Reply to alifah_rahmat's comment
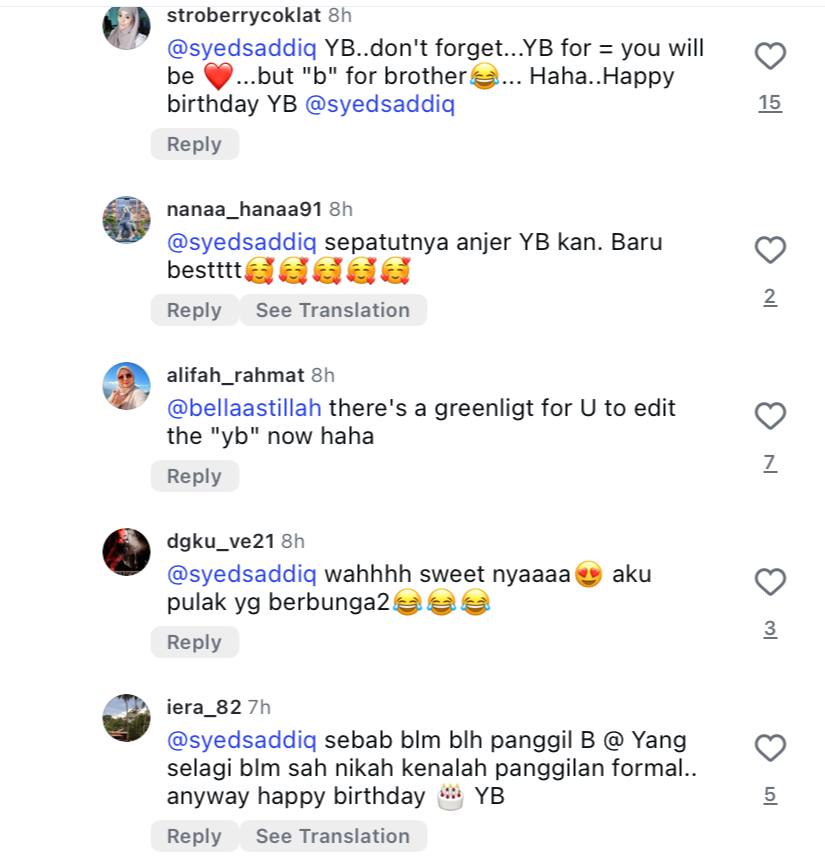 pyautogui.click(x=194, y=476)
